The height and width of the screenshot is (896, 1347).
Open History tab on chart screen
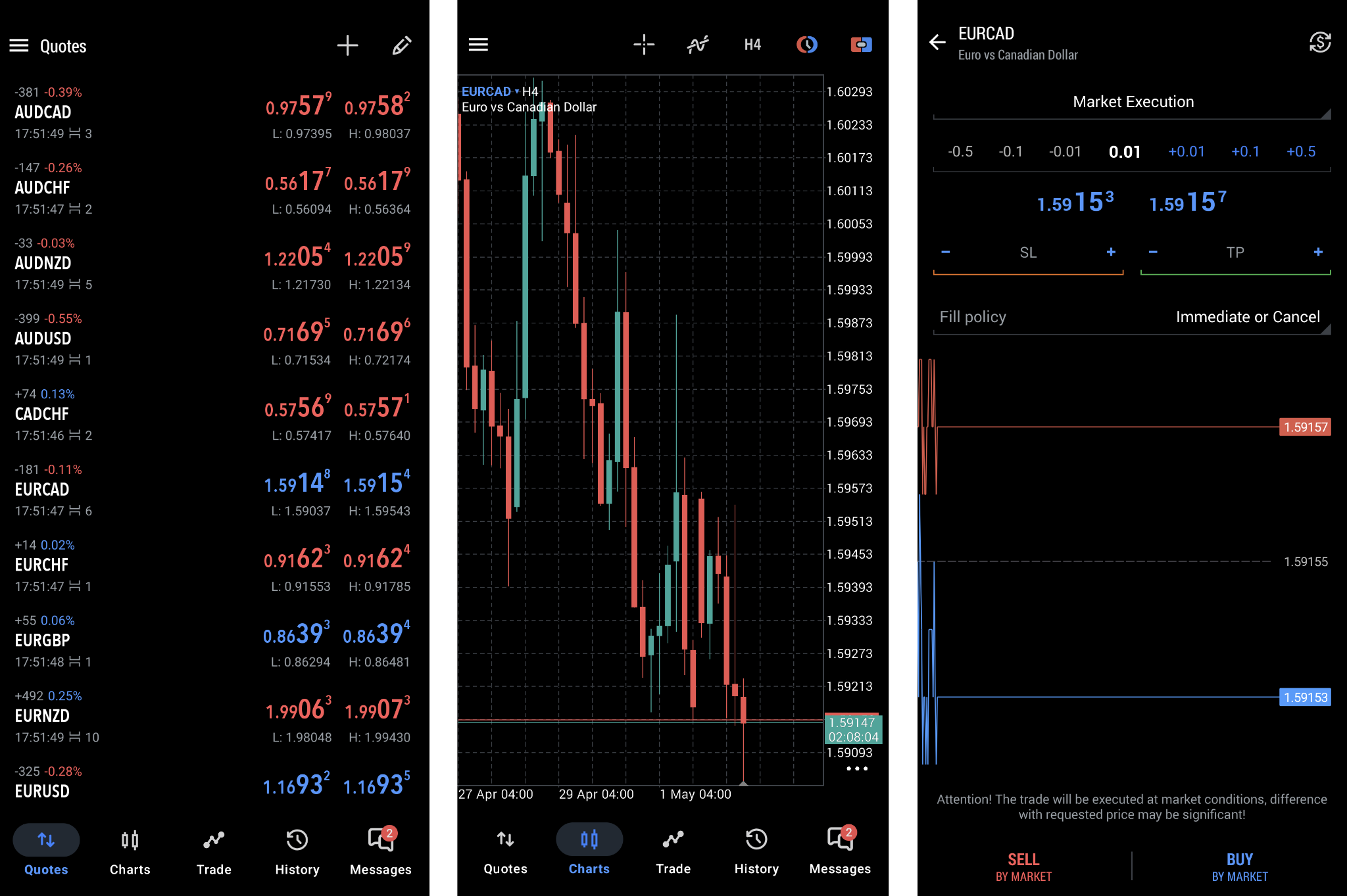pyautogui.click(x=756, y=851)
